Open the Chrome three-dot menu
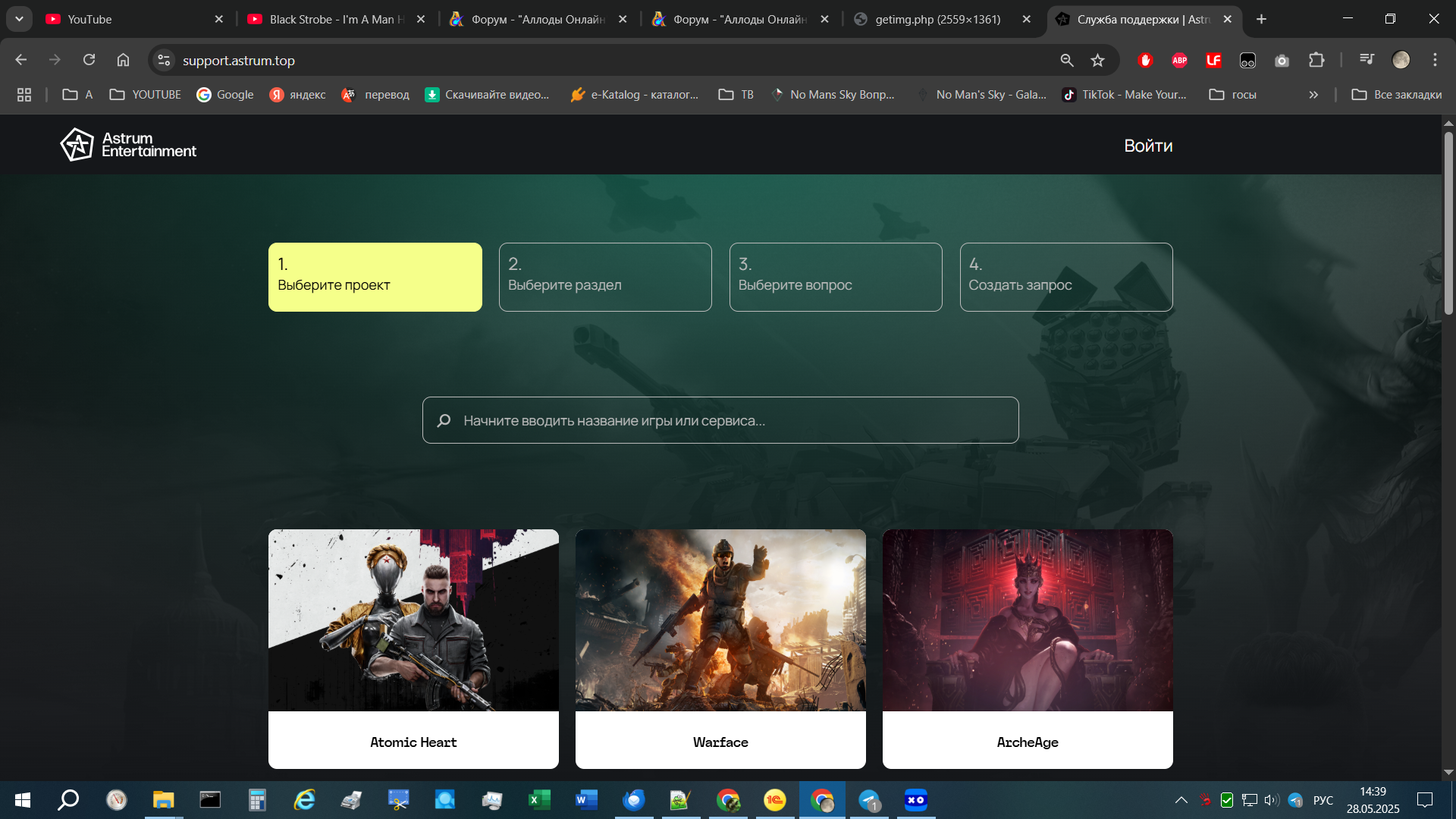The image size is (1456, 819). 1435,60
